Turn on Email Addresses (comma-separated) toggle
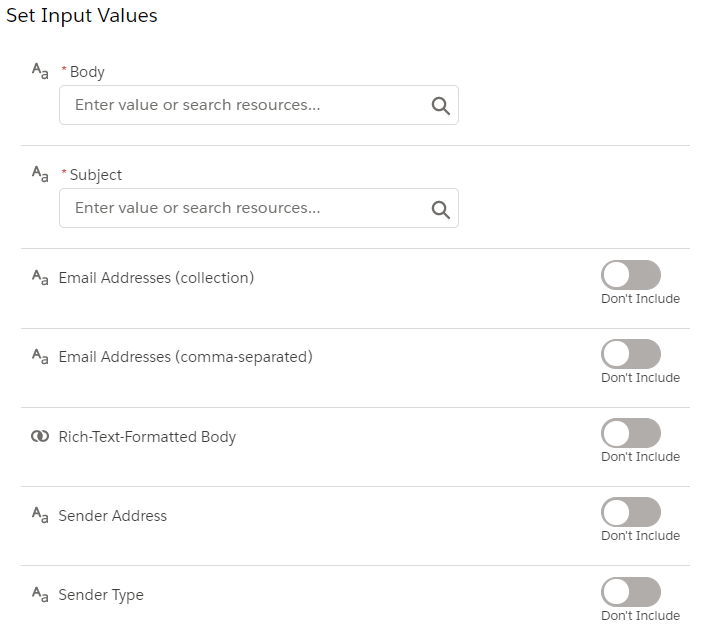This screenshot has width=704, height=624. 631,354
